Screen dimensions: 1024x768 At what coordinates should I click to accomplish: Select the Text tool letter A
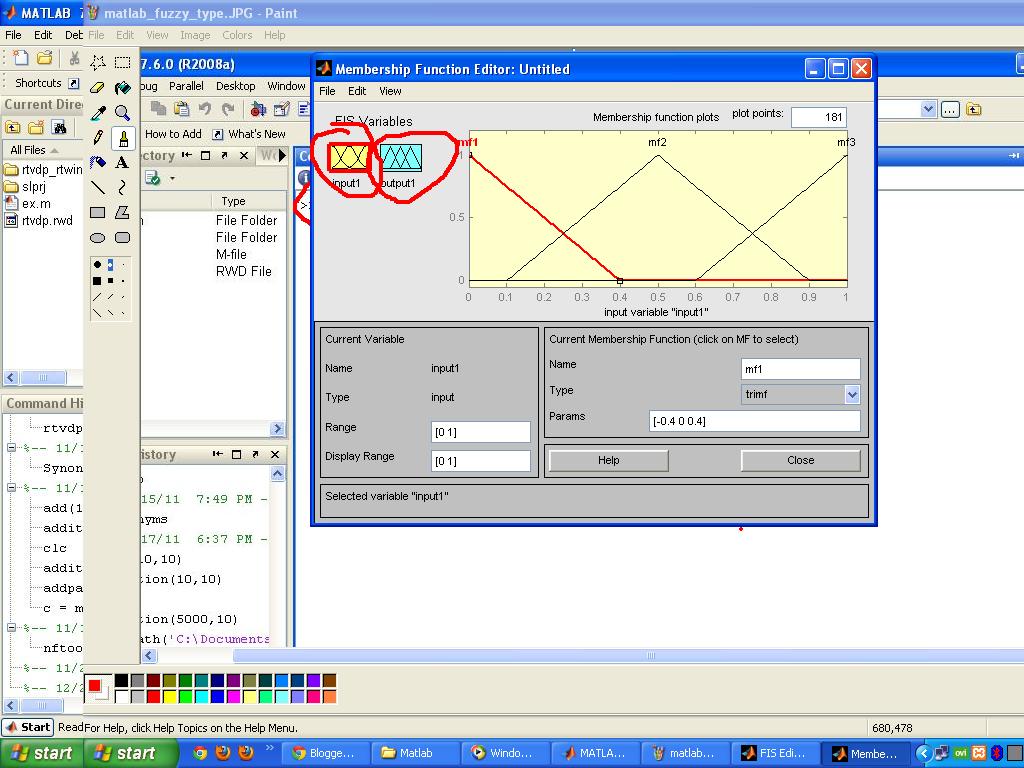point(122,162)
